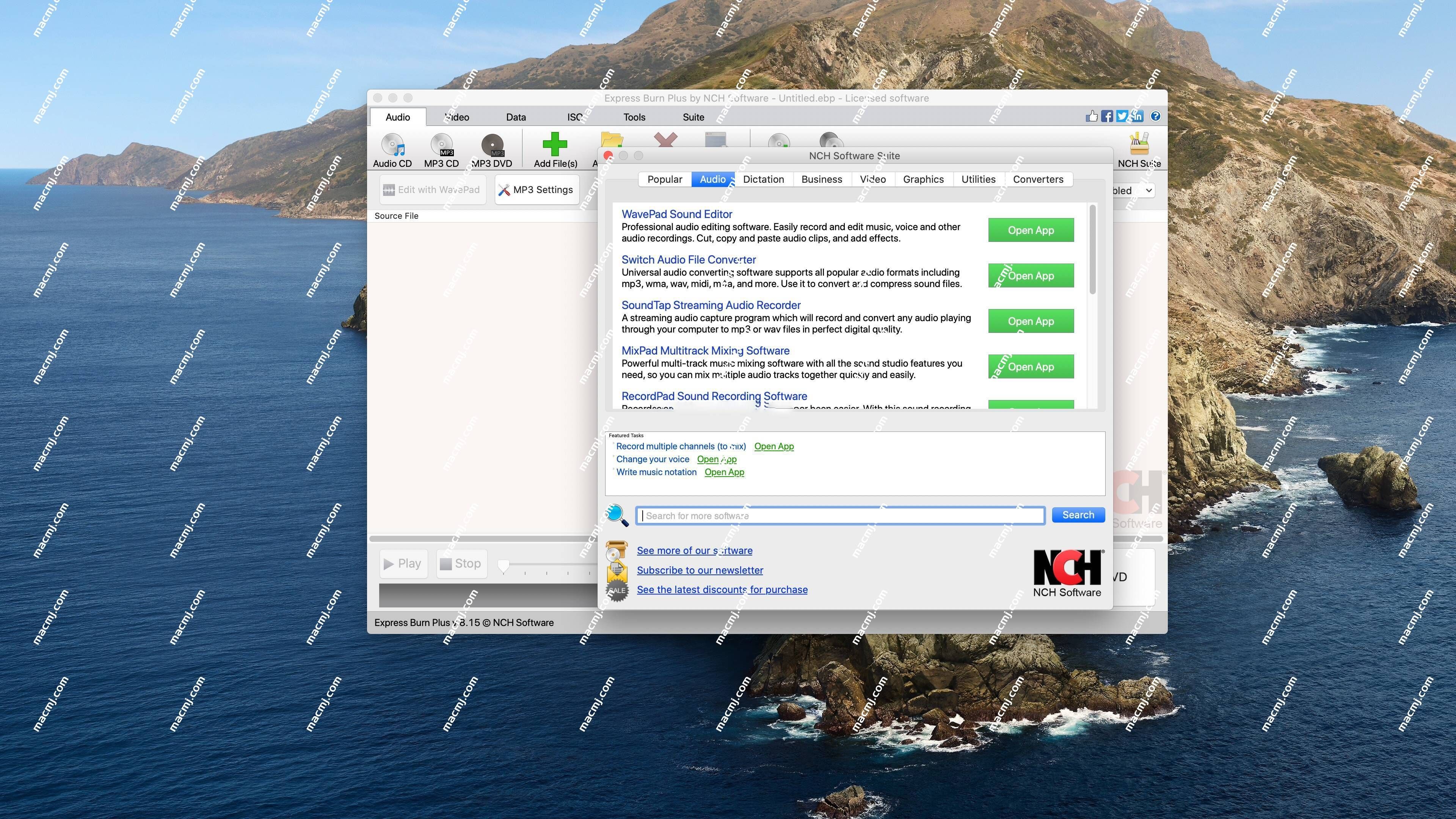Click Edit with WavePad button
The image size is (1456, 819).
[x=432, y=190]
